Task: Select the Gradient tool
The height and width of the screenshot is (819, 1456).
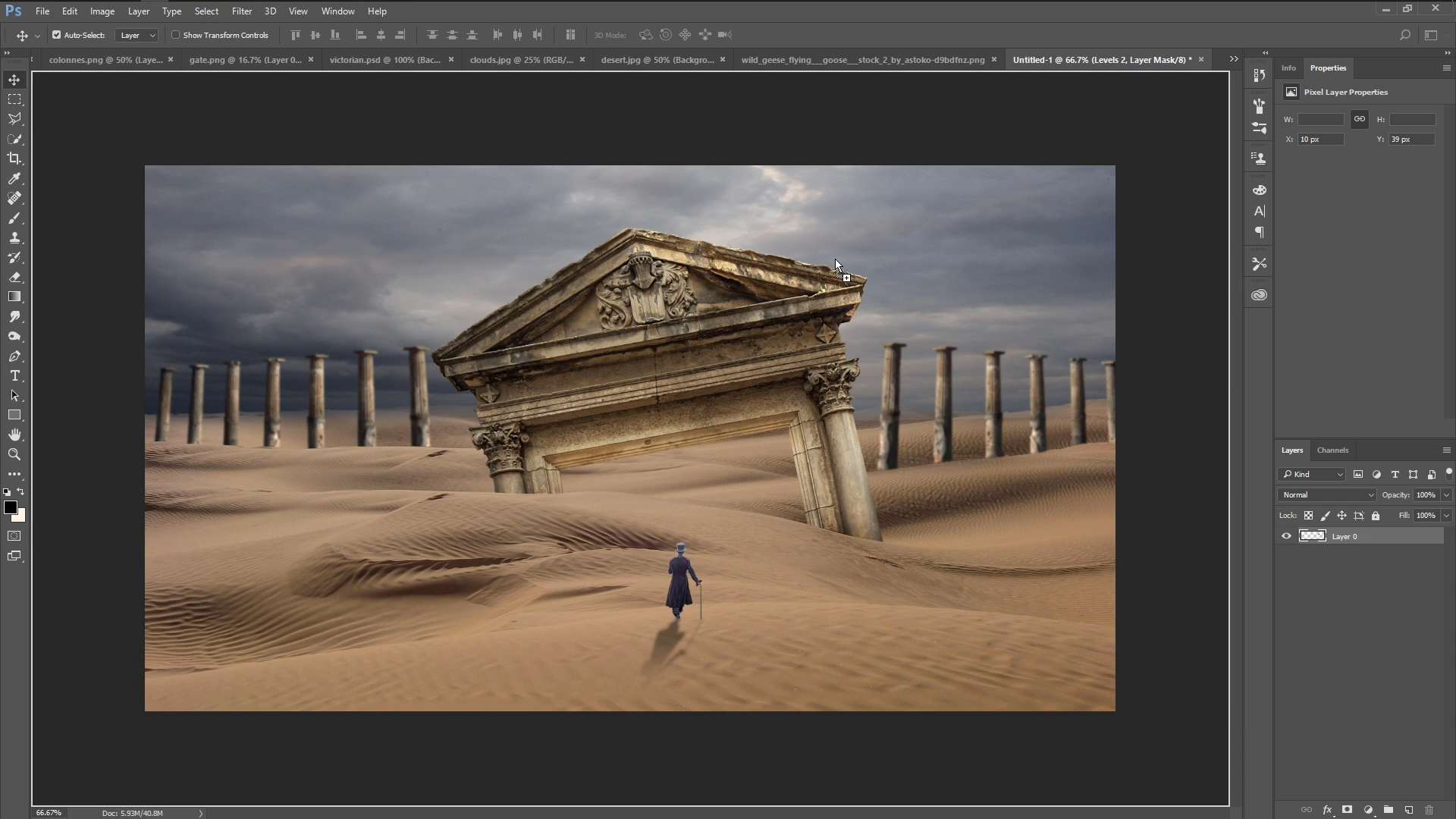Action: coord(14,297)
